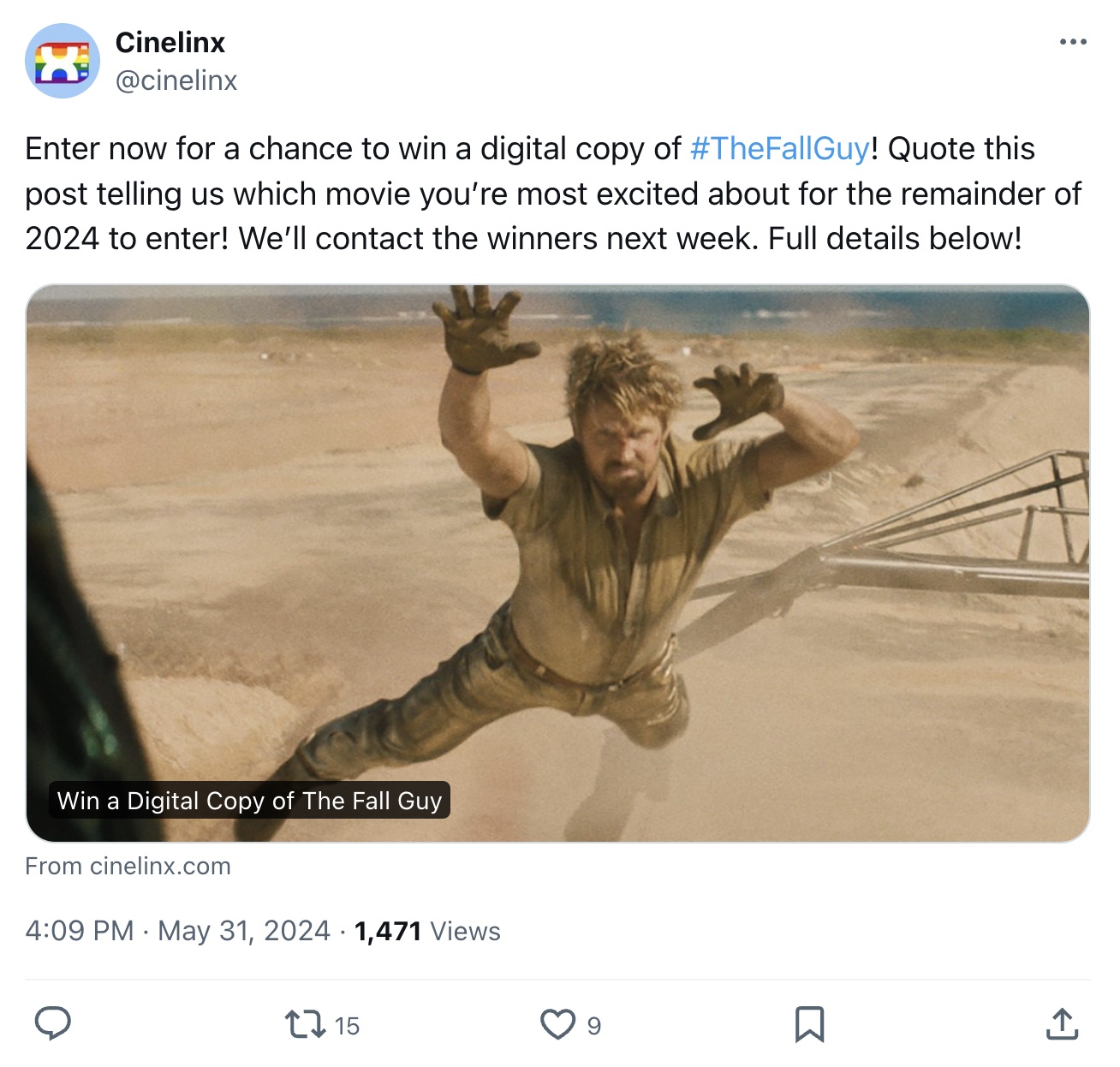The height and width of the screenshot is (1067, 1120).
Task: Bookmark this Cinelinx post
Action: [809, 1024]
